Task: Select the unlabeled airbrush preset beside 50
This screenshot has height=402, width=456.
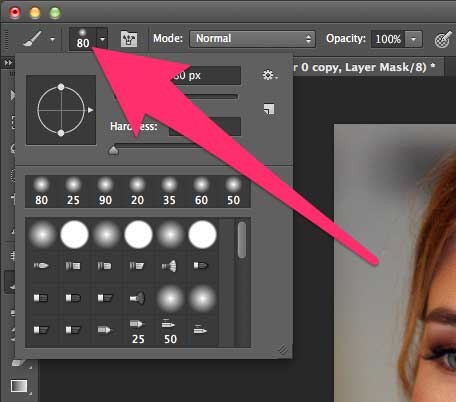Action: pyautogui.click(x=201, y=330)
